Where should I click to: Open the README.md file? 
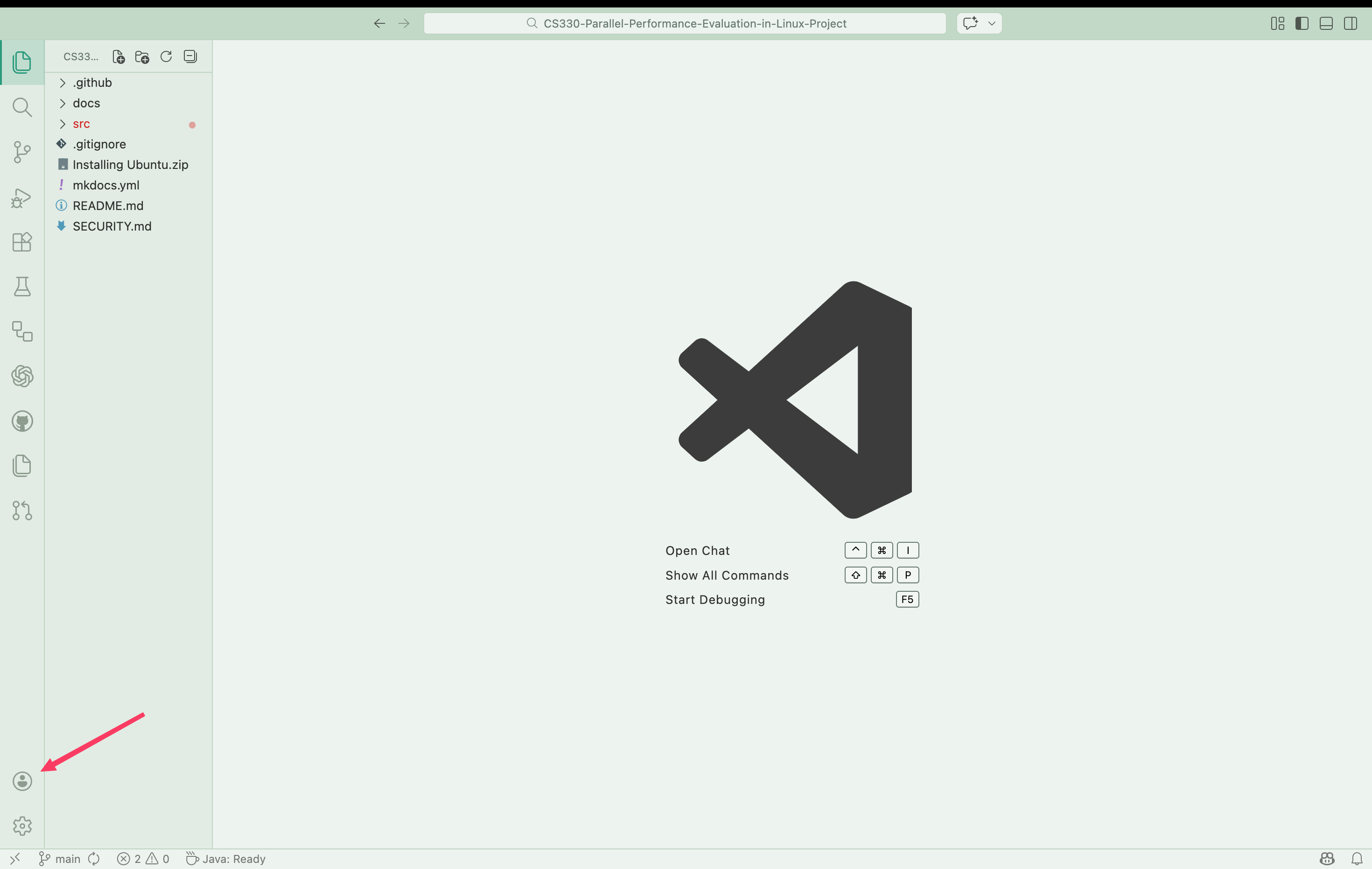[x=128, y=206]
